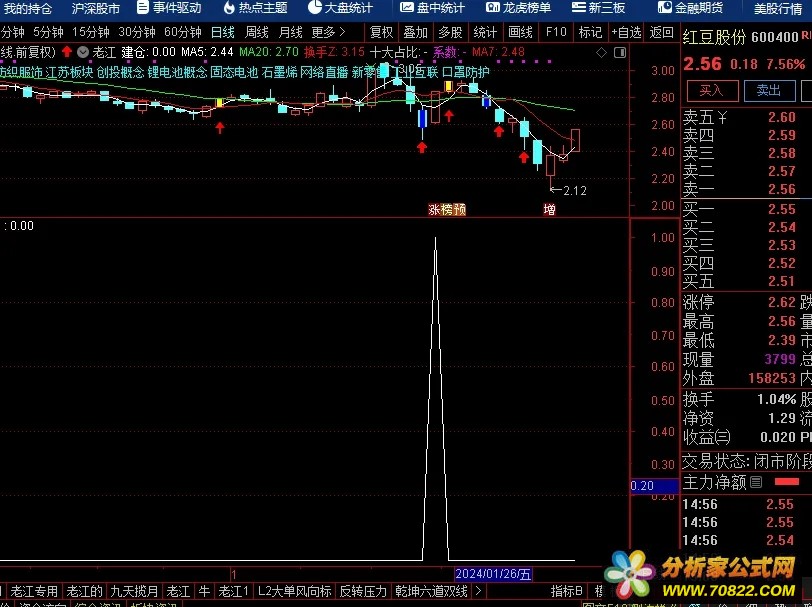Click the diamond icon above the chart
Viewport: 812px width, 607px height.
pyautogui.click(x=601, y=52)
